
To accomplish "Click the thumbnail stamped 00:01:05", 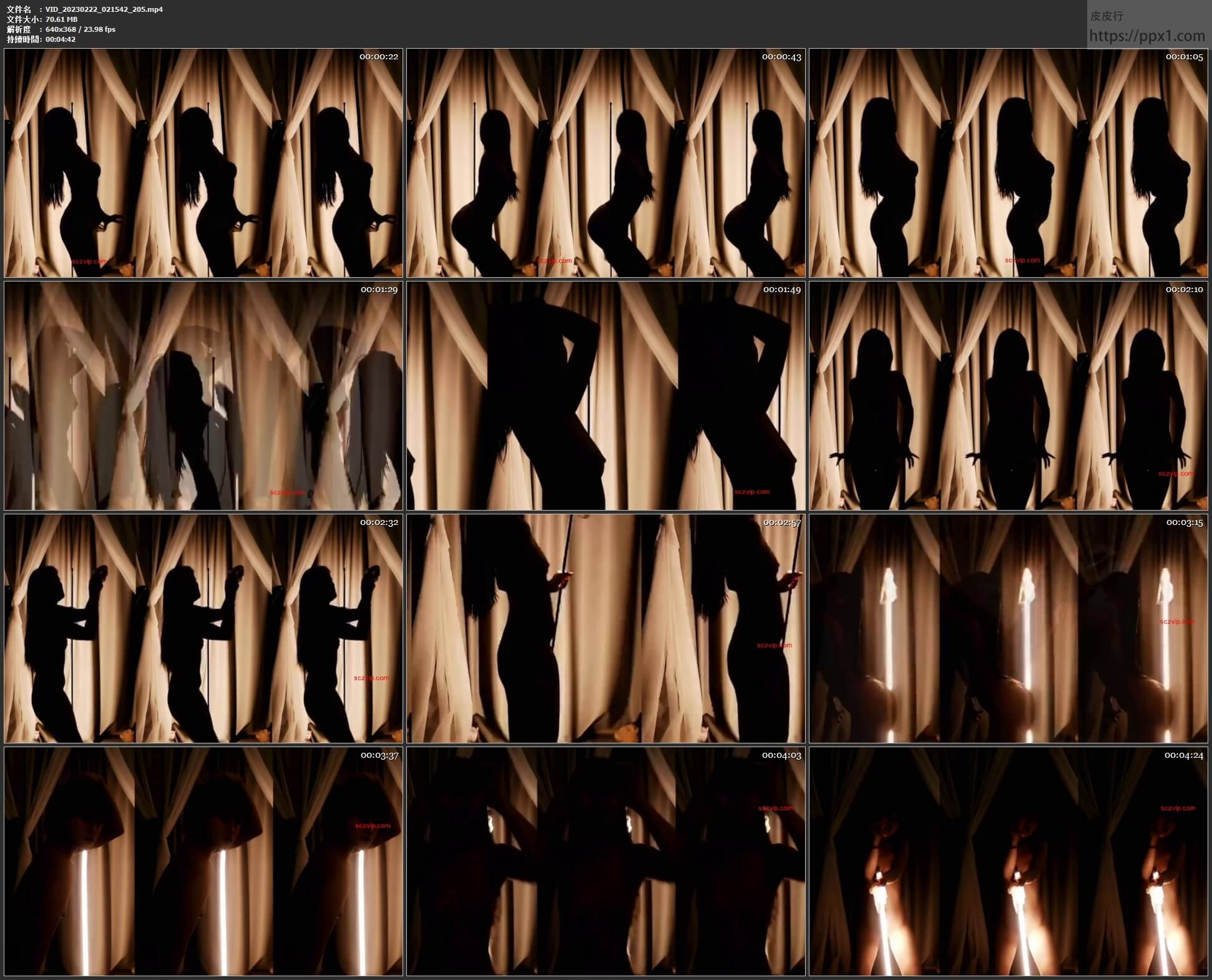I will (x=1009, y=163).
